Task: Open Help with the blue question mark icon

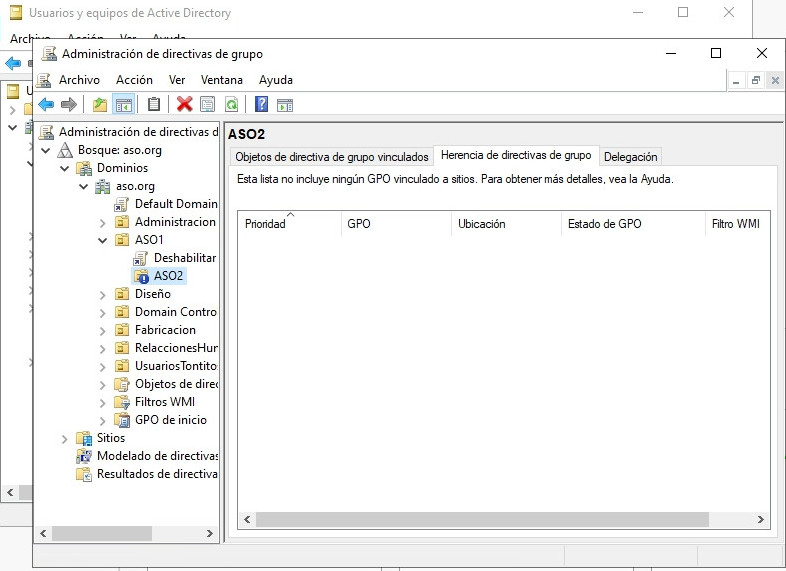Action: coord(261,104)
